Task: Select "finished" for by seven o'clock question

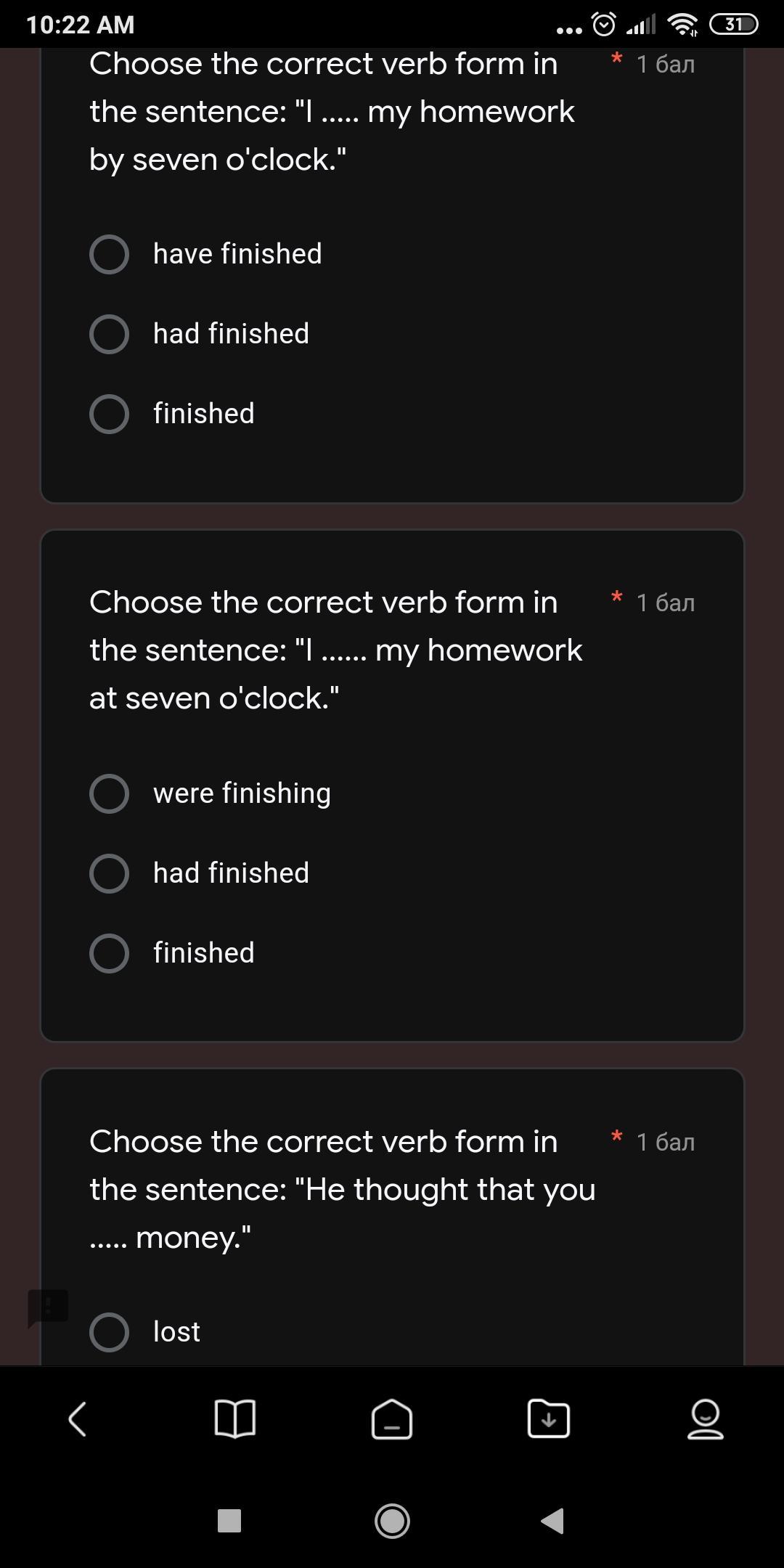Action: [110, 414]
